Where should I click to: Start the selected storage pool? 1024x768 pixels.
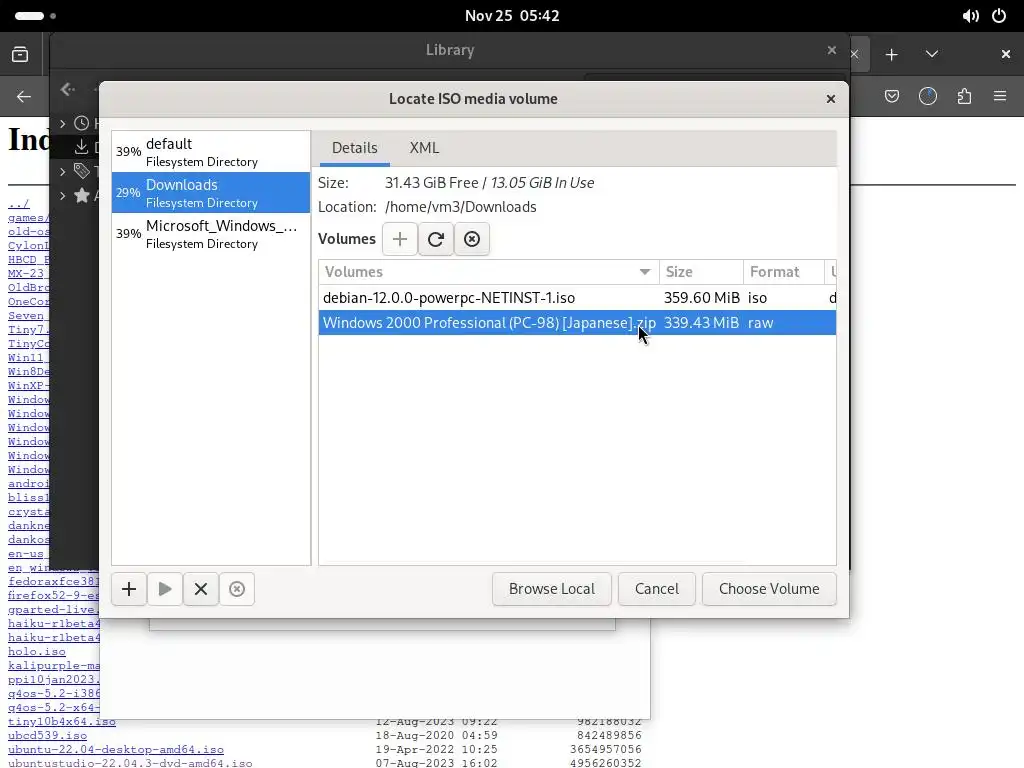(165, 589)
